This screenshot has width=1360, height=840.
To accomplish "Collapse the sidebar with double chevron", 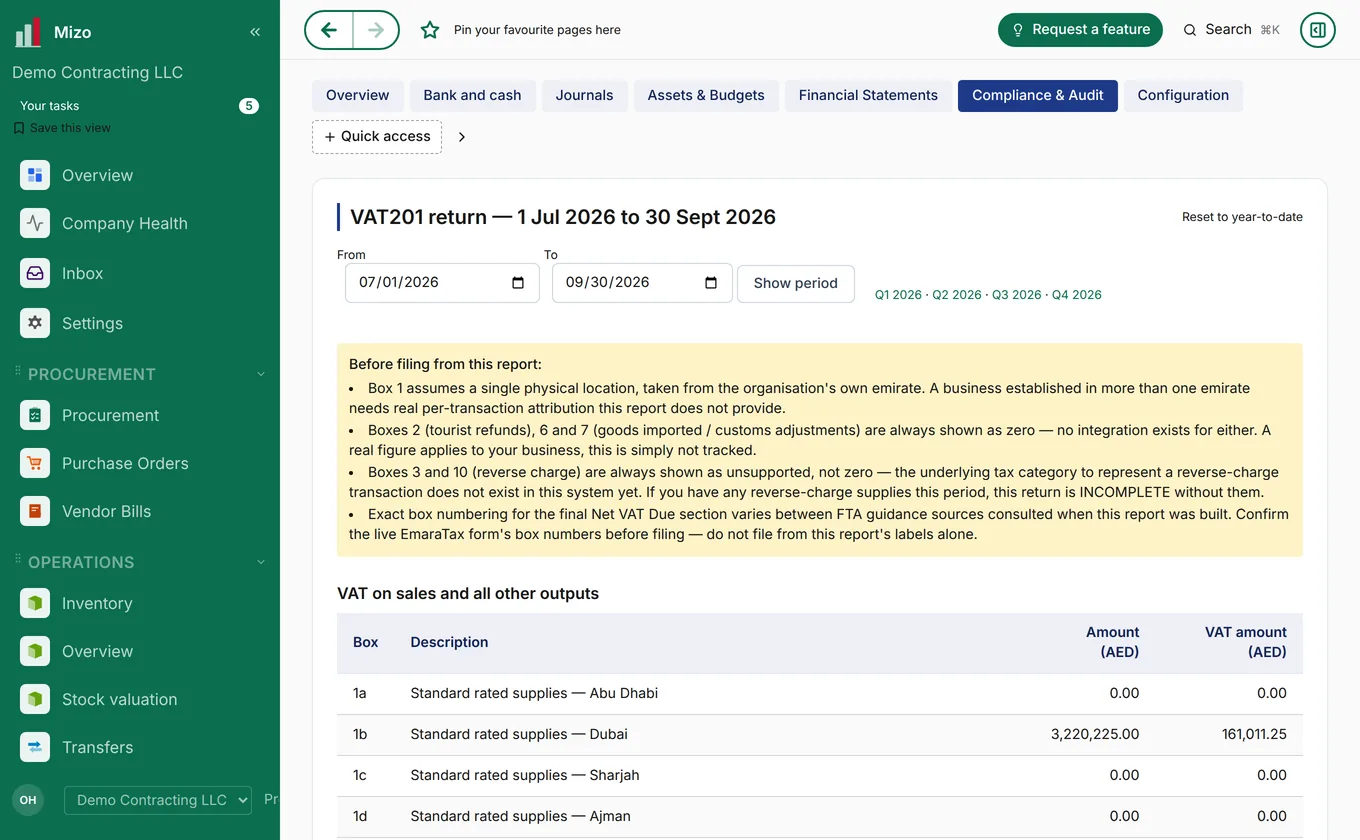I will click(x=255, y=32).
